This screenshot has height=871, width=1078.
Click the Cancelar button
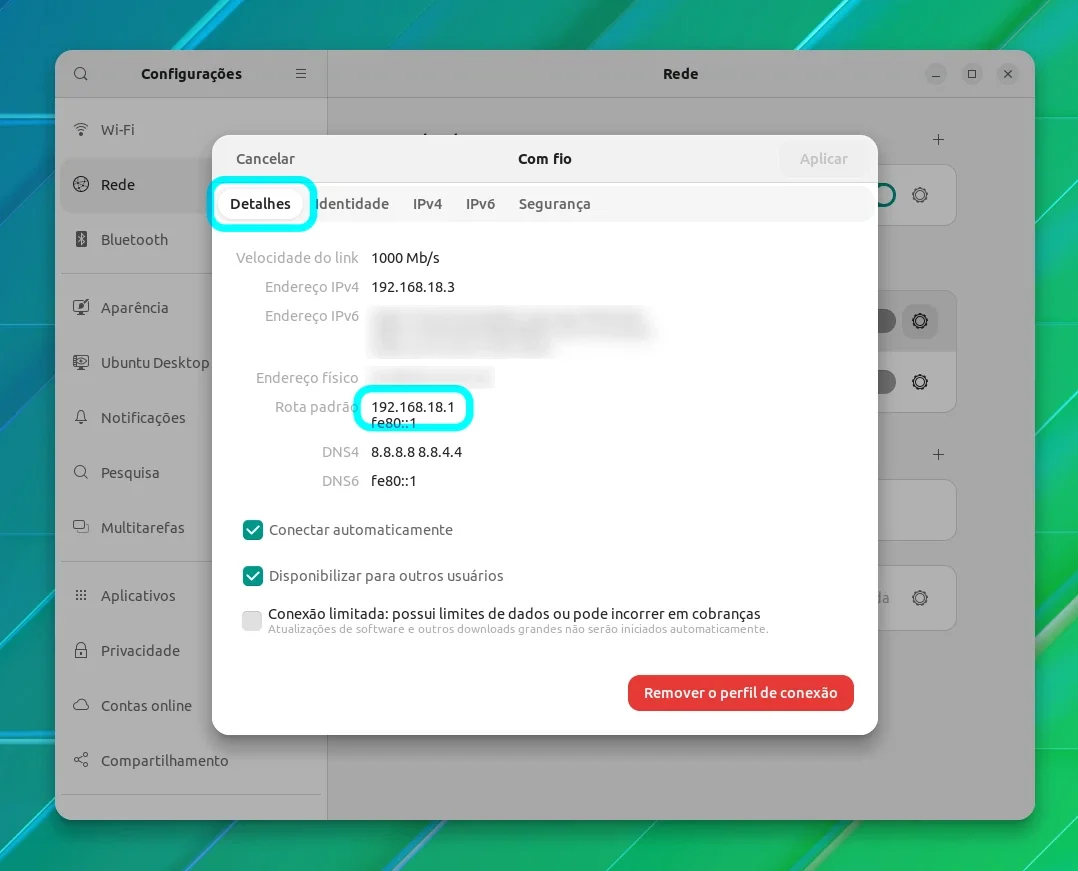coord(265,159)
